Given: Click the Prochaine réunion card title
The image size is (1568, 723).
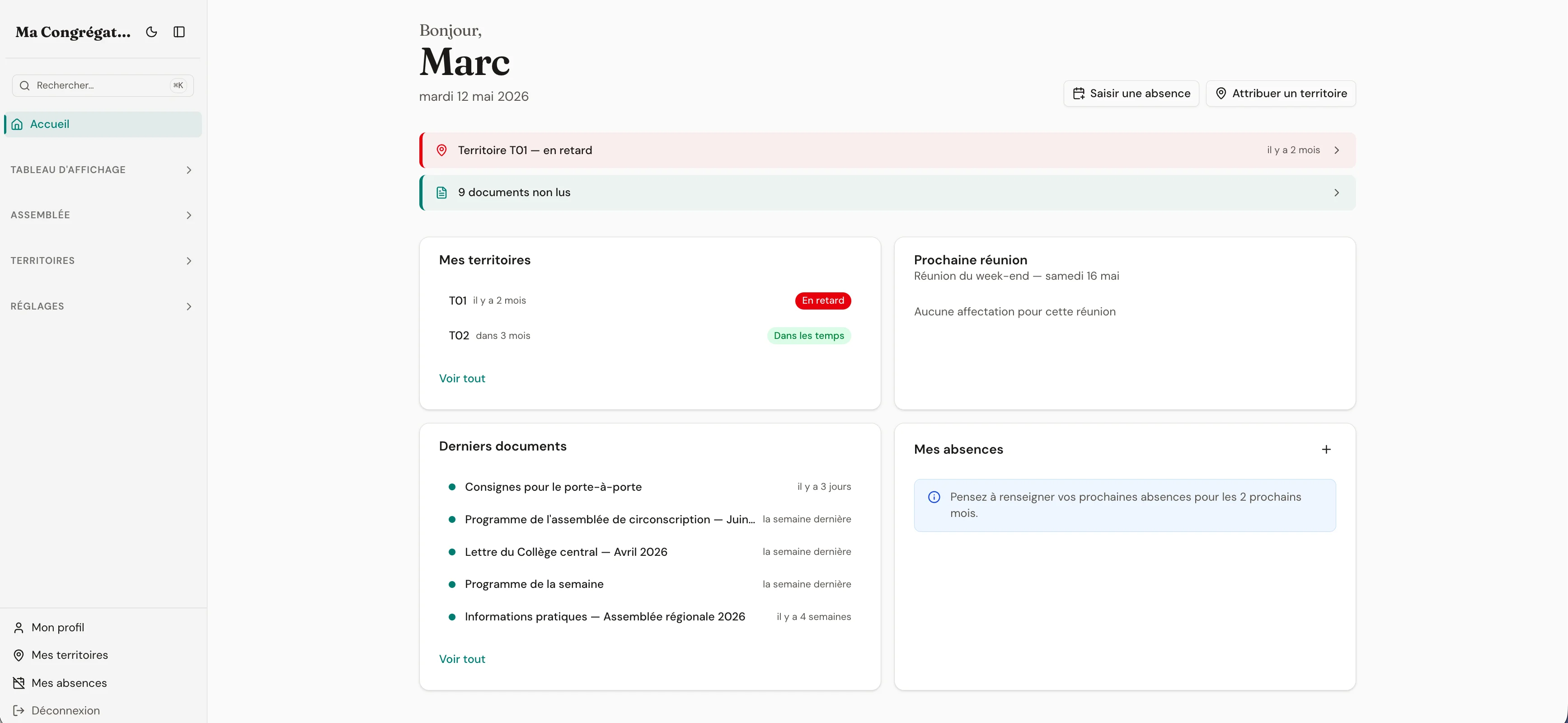Looking at the screenshot, I should click(x=970, y=260).
